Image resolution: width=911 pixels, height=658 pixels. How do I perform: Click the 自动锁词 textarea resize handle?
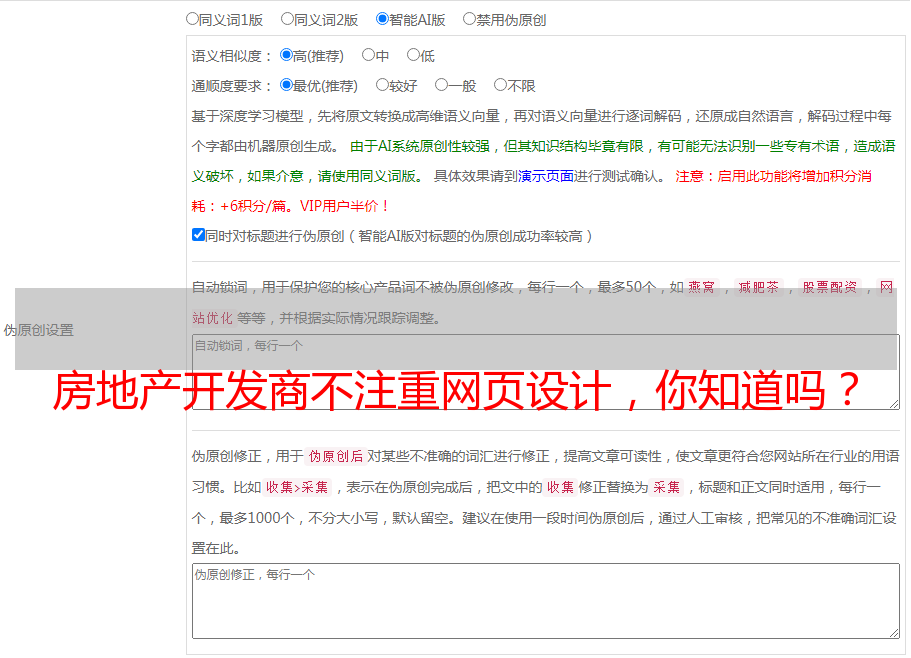click(x=894, y=404)
